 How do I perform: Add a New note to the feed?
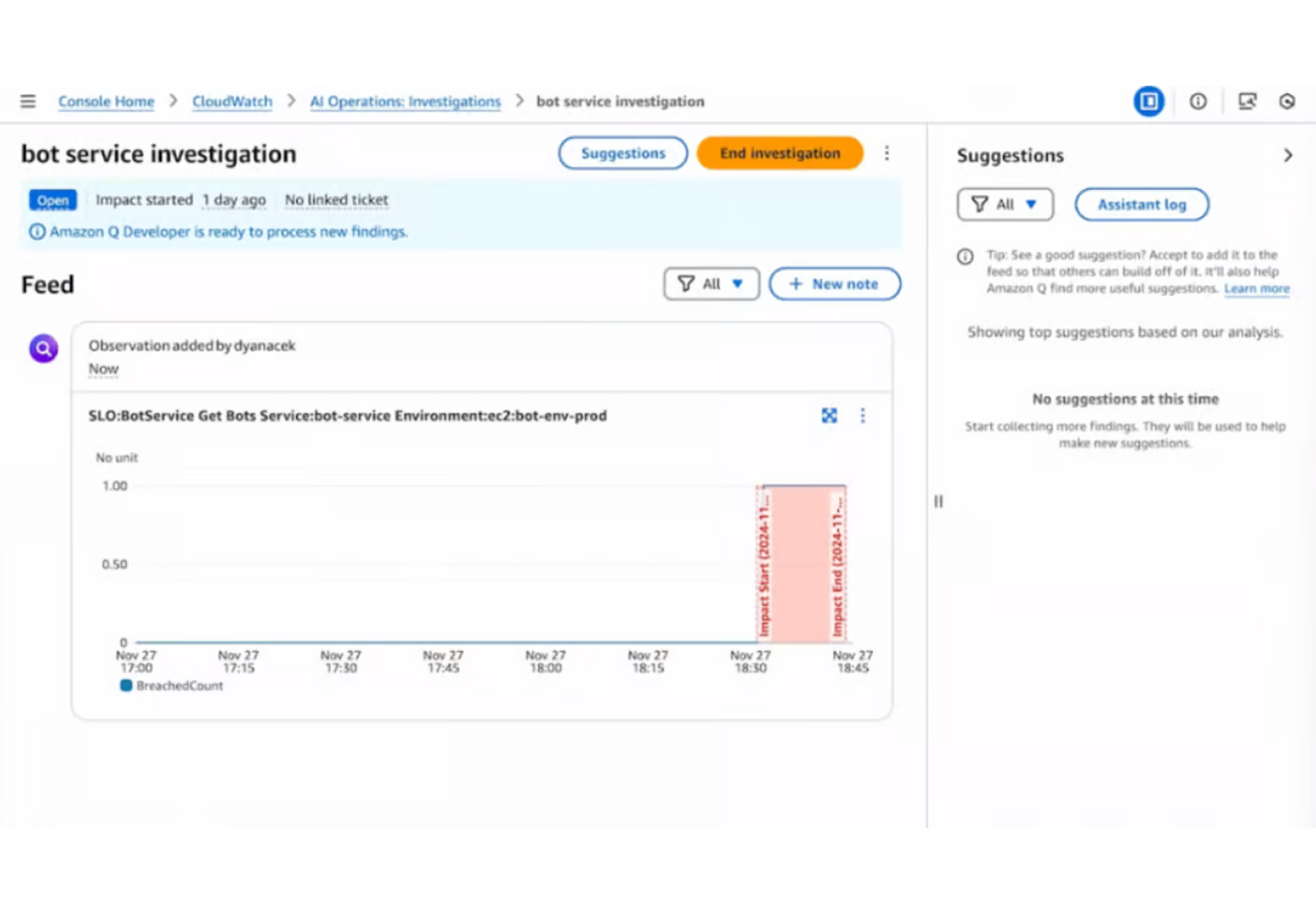pos(835,283)
